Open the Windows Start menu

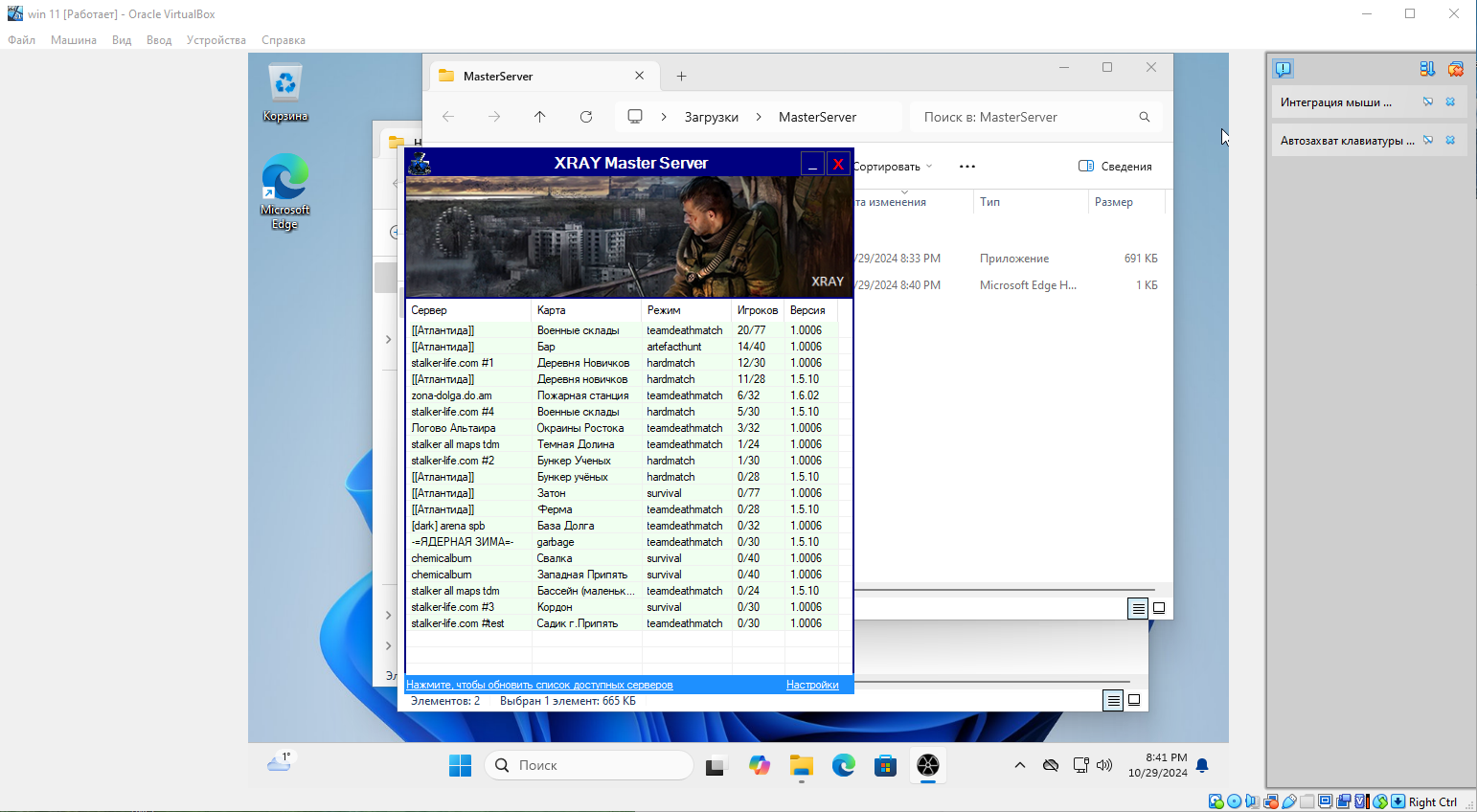[460, 765]
